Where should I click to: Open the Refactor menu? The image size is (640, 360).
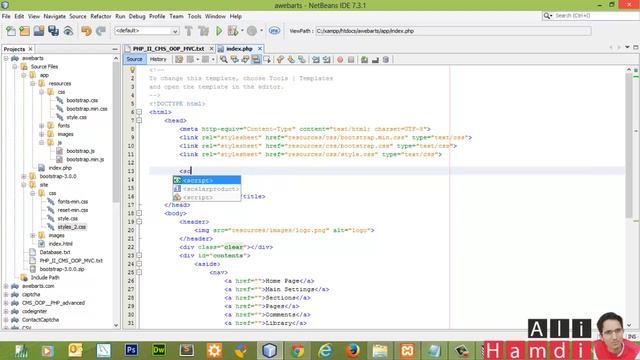[x=101, y=16]
